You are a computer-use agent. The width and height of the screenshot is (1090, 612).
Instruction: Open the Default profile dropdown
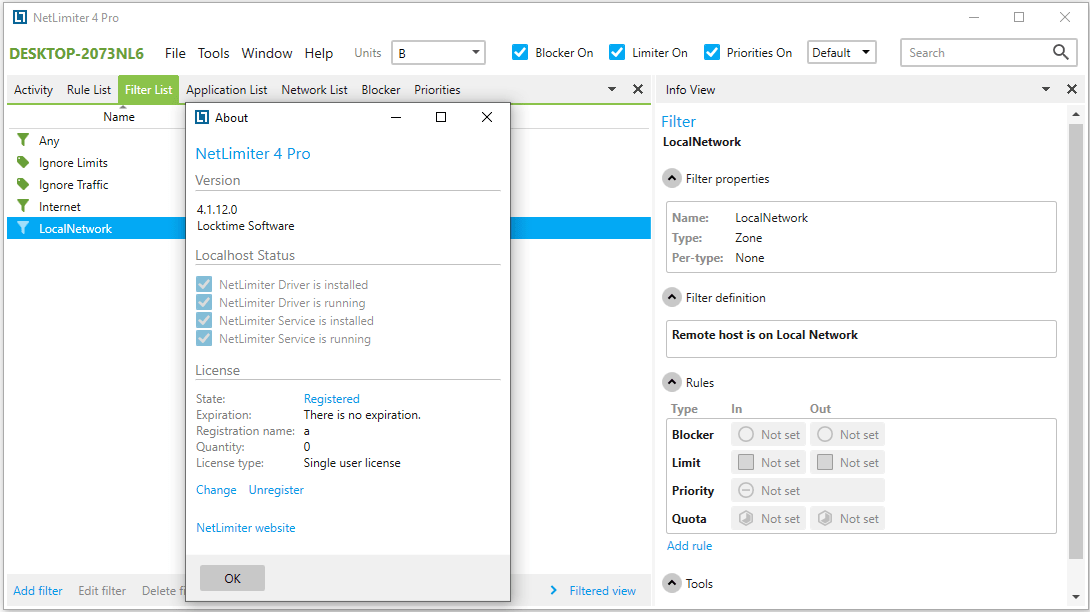pyautogui.click(x=841, y=52)
